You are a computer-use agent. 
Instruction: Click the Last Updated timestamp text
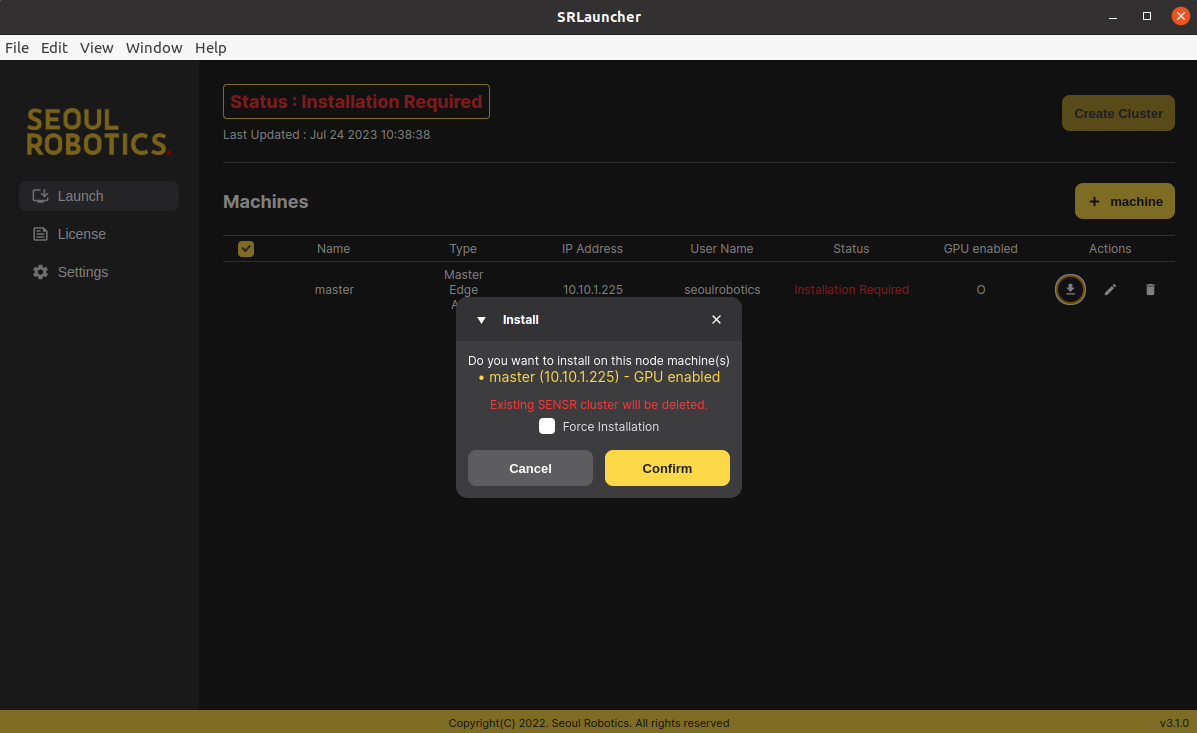click(327, 134)
